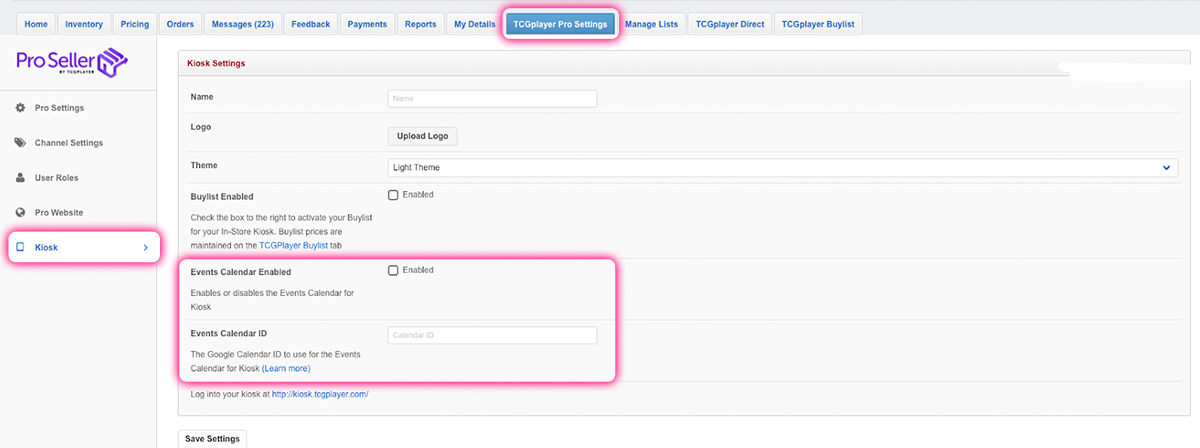1200x448 pixels.
Task: Click the tags icon beside Channel Settings
Action: (x=20, y=143)
